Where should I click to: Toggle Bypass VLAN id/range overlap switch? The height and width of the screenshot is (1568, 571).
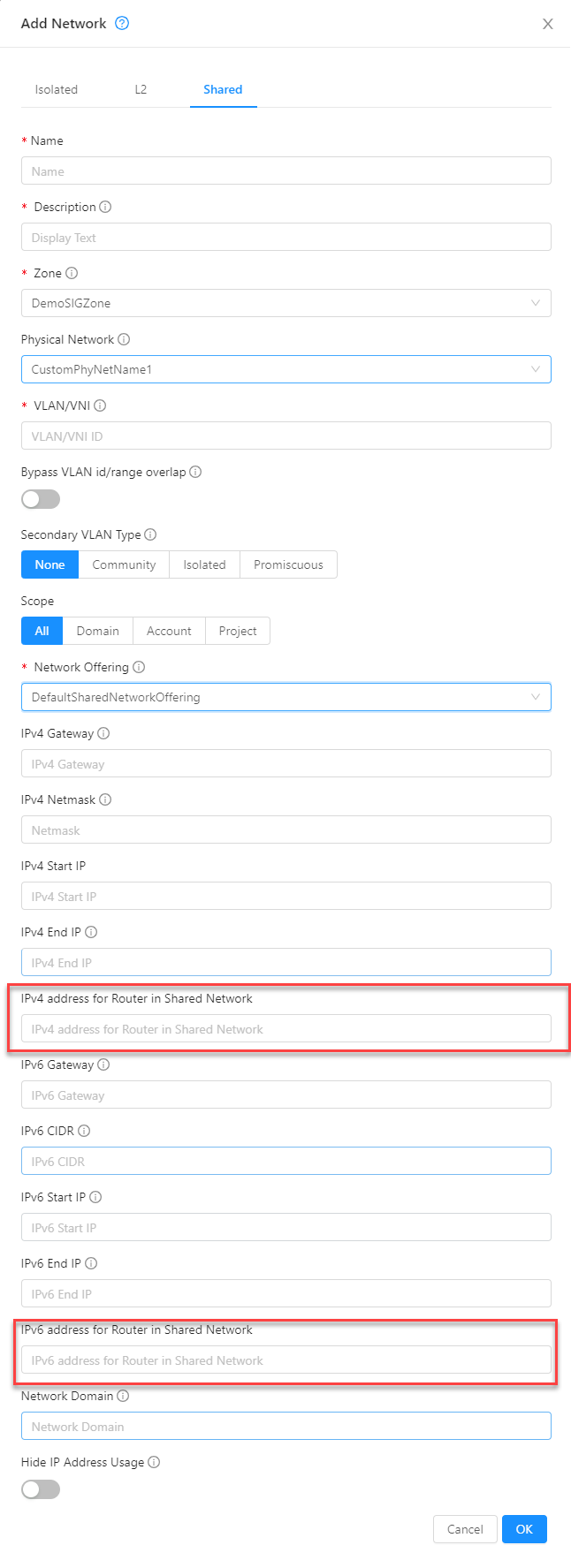(x=41, y=499)
